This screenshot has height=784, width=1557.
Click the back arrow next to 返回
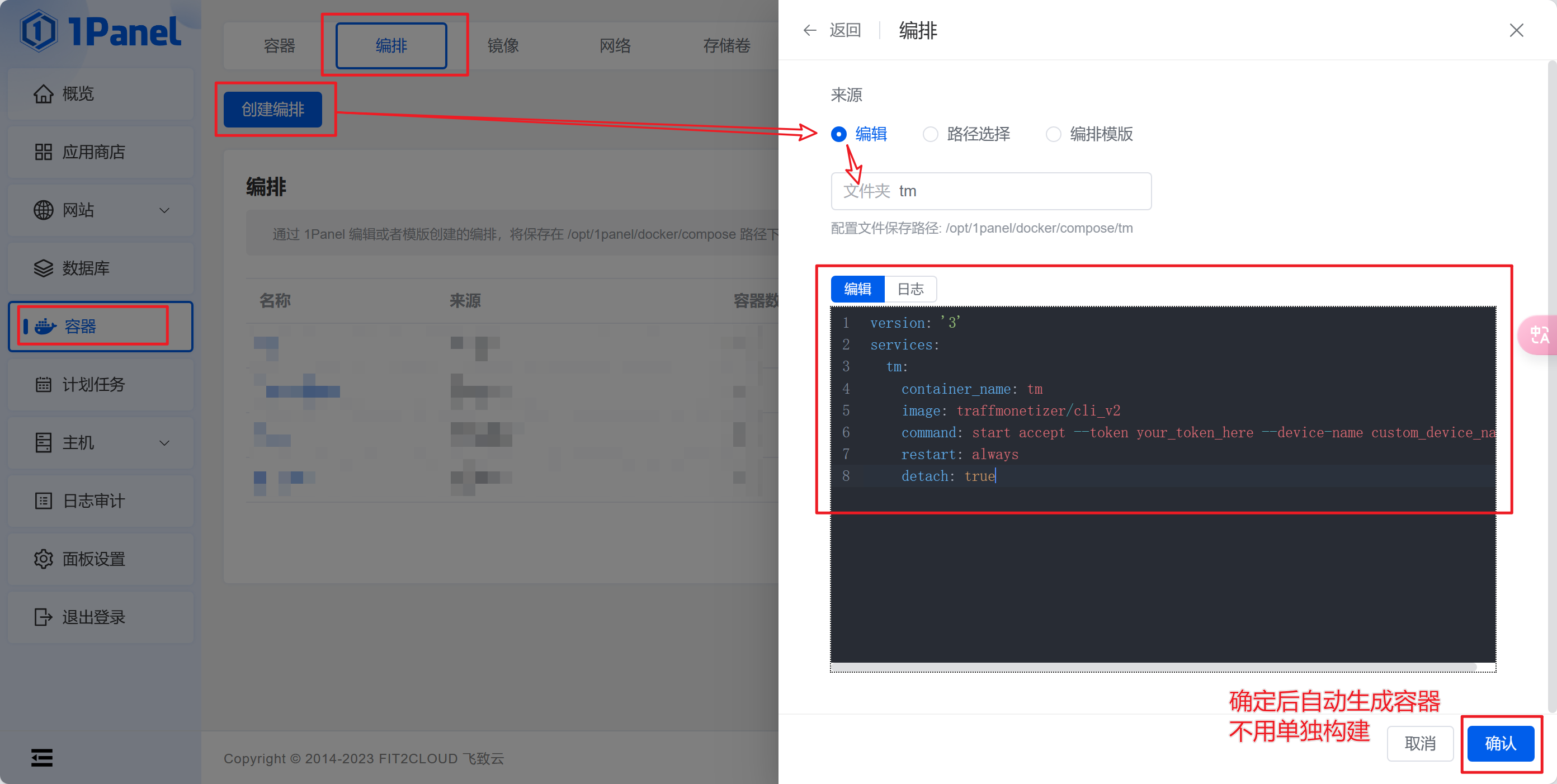tap(810, 30)
